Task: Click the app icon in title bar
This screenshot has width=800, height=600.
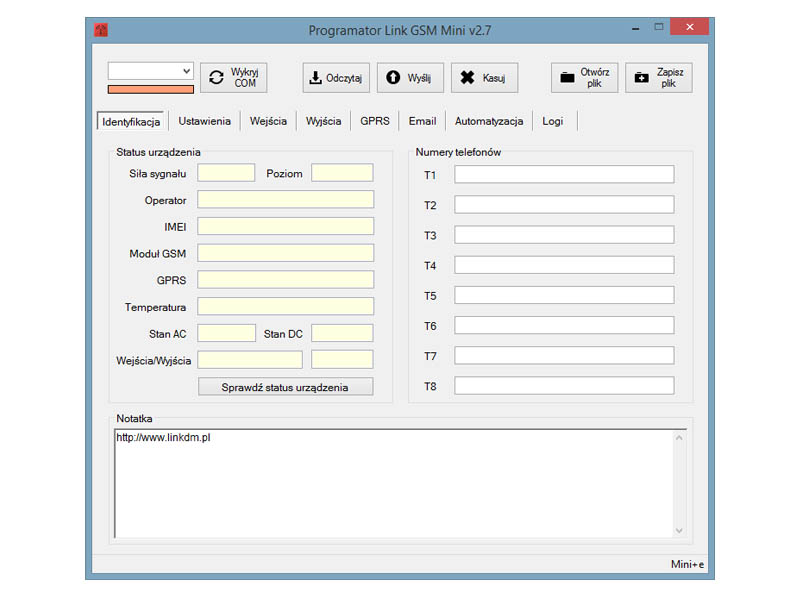Action: [101, 30]
